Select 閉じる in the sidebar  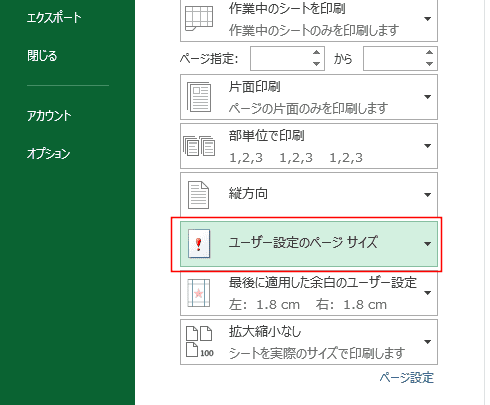pyautogui.click(x=42, y=56)
